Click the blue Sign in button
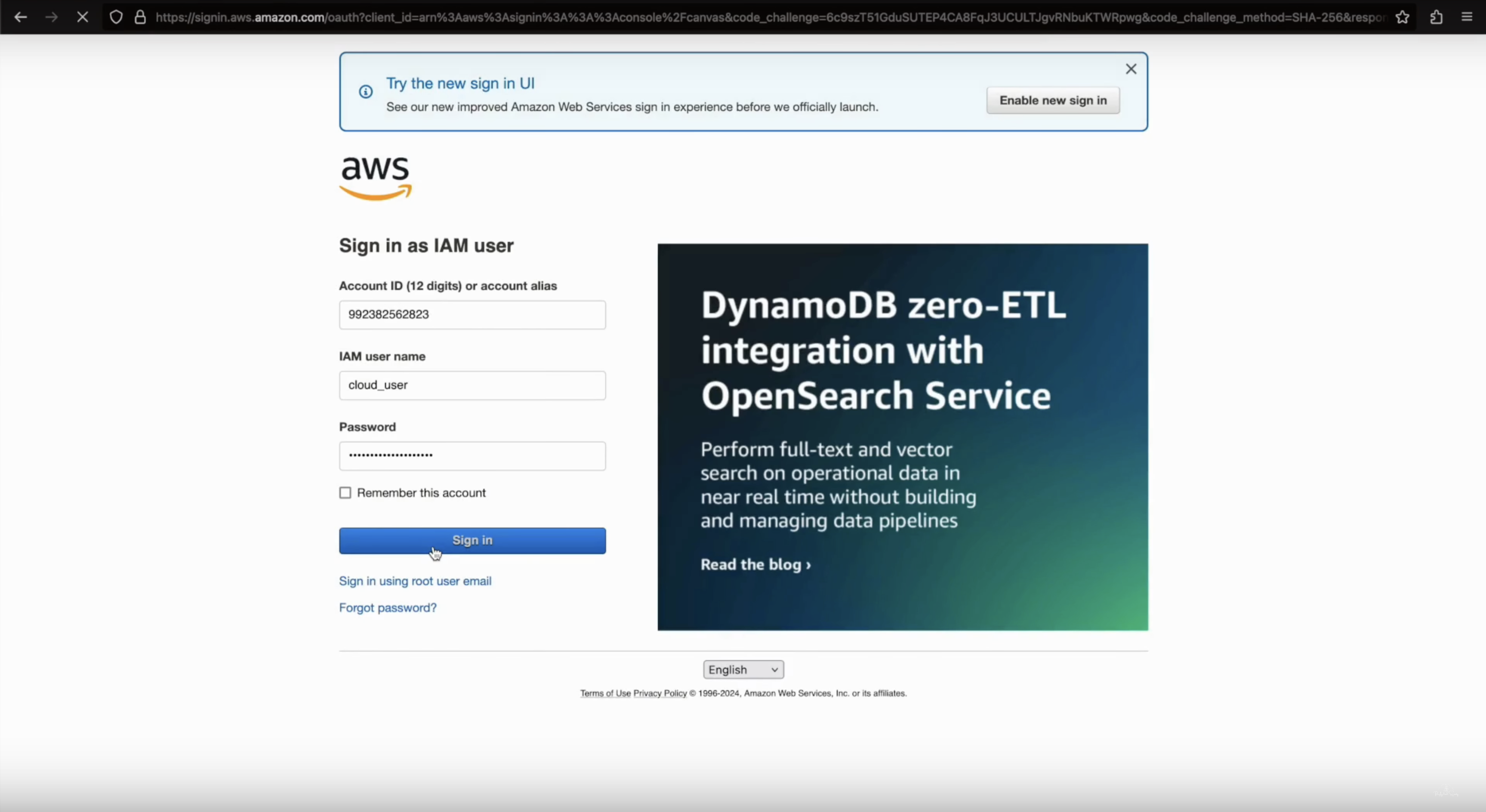Viewport: 1486px width, 812px height. pyautogui.click(x=472, y=540)
